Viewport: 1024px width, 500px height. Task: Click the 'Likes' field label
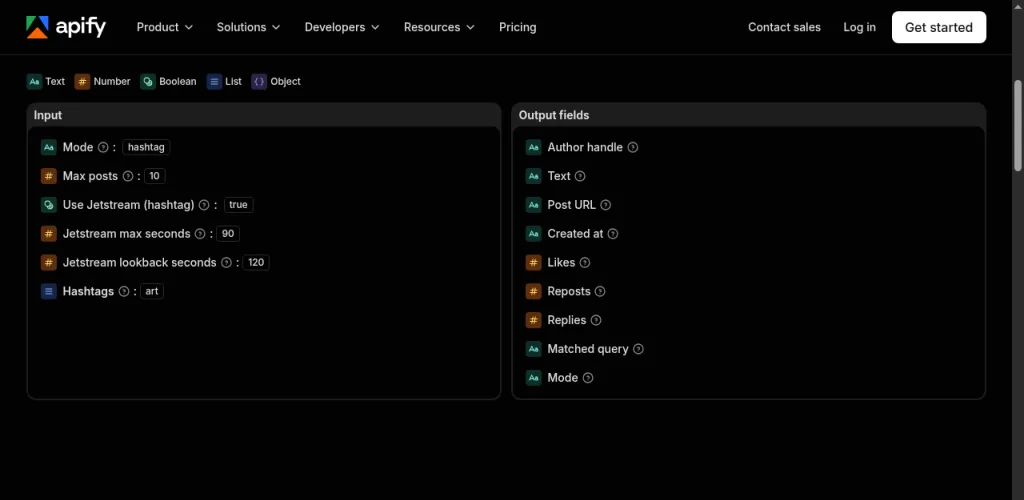coord(562,262)
